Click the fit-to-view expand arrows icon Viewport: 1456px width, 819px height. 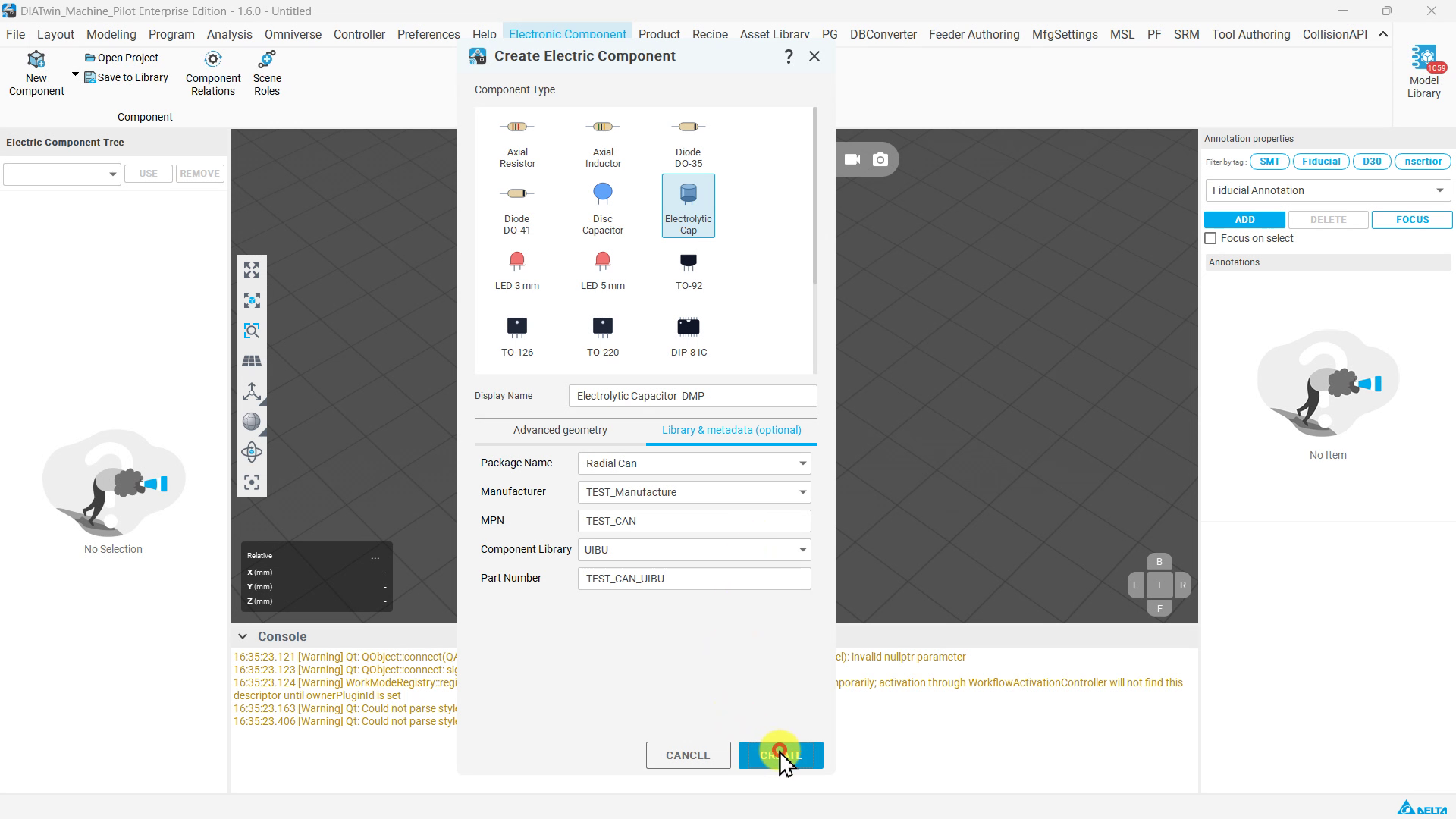coord(252,271)
